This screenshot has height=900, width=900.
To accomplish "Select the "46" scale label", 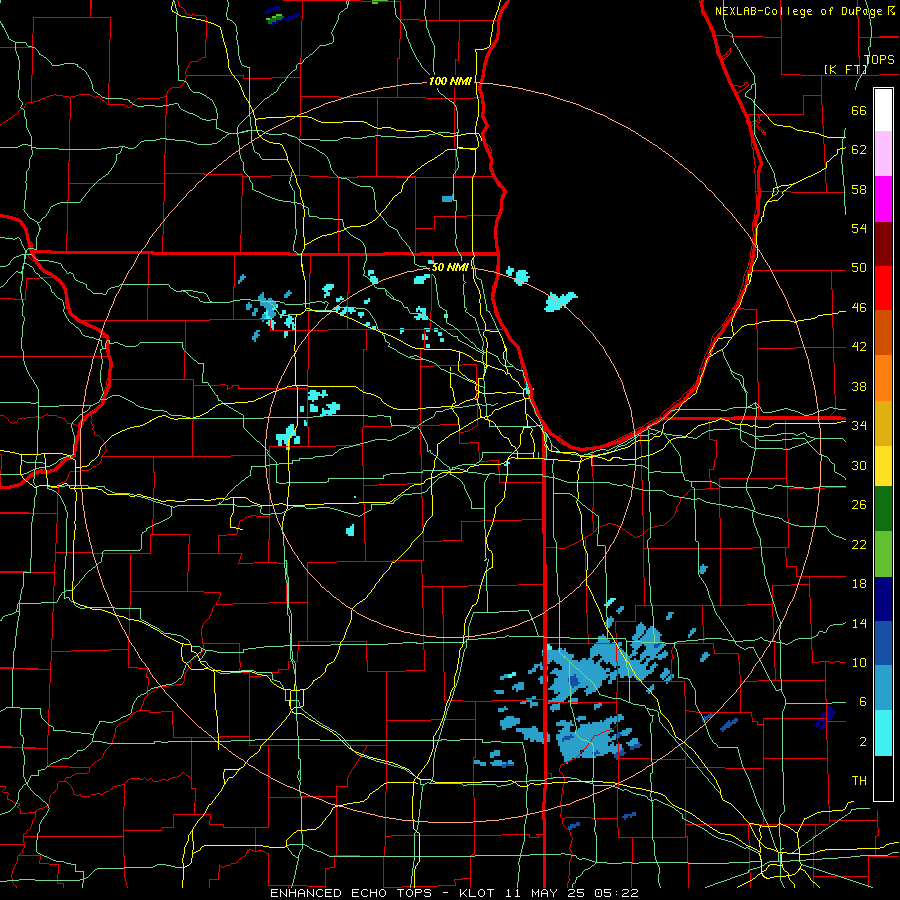I will [859, 308].
